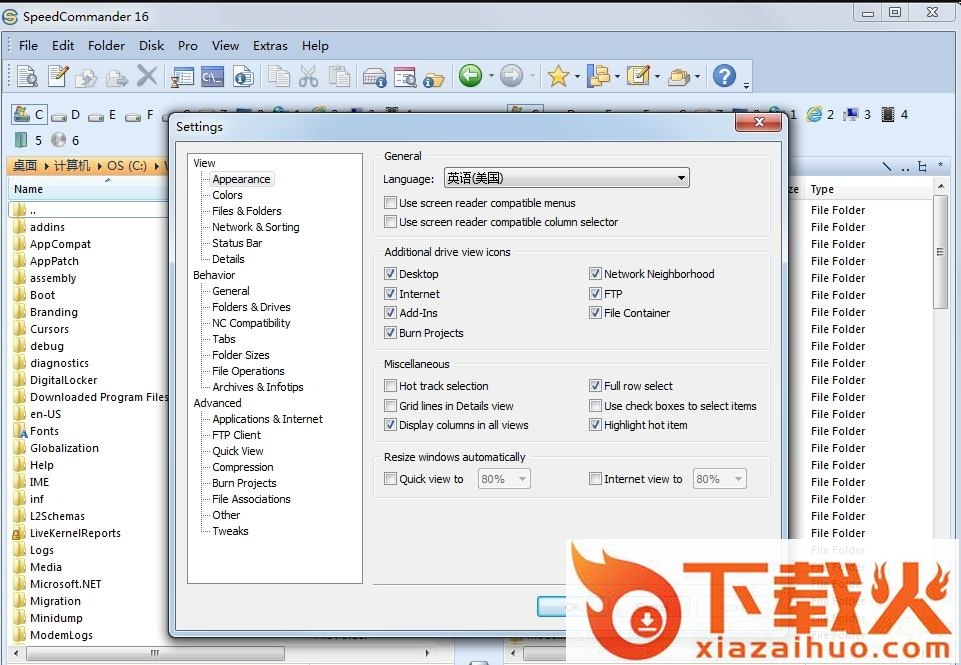Image resolution: width=961 pixels, height=665 pixels.
Task: Select Tweaks in settings tree
Action: tap(230, 531)
